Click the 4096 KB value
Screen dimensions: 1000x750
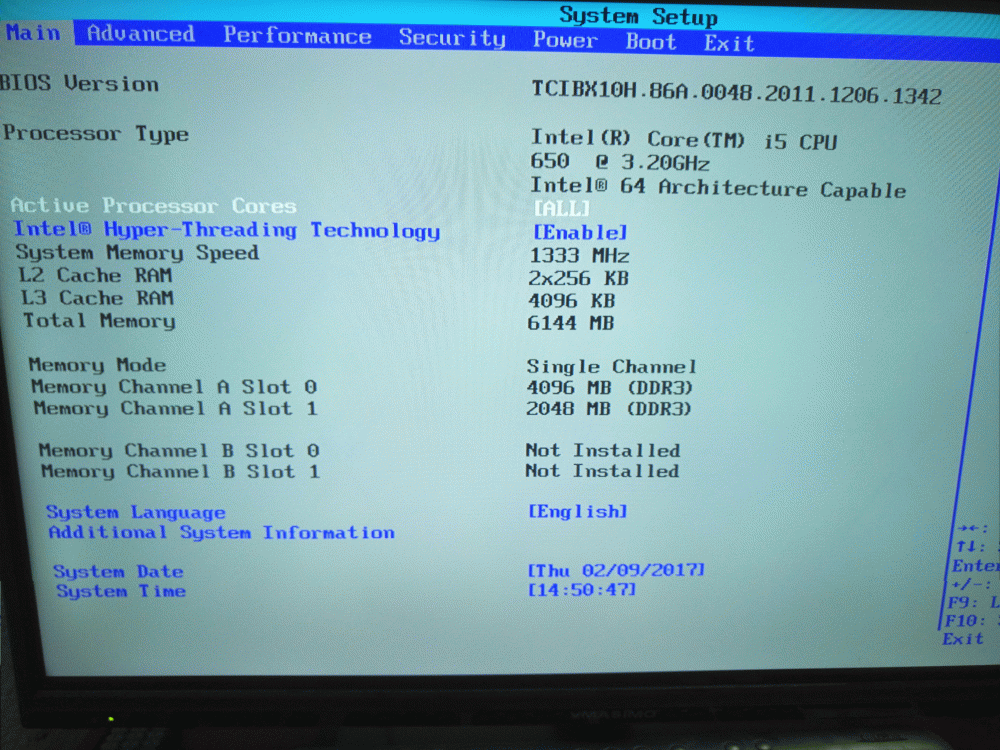coord(571,300)
